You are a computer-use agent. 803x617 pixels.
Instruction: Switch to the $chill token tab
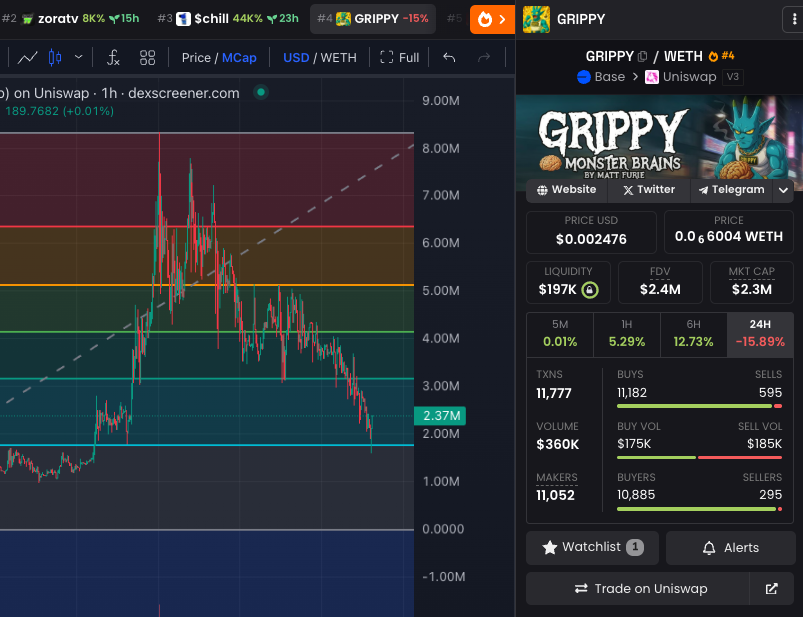[x=209, y=18]
